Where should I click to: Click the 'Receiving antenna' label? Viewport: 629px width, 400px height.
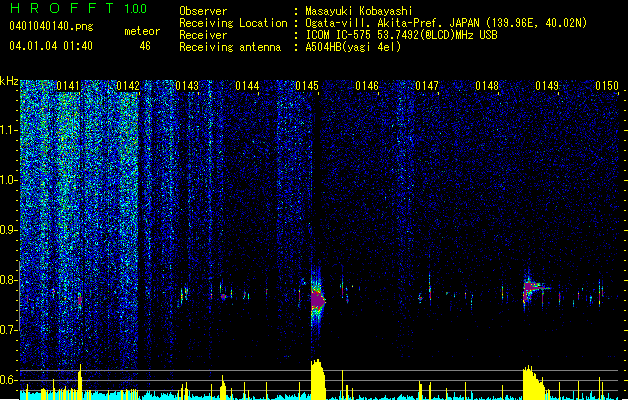[x=230, y=47]
